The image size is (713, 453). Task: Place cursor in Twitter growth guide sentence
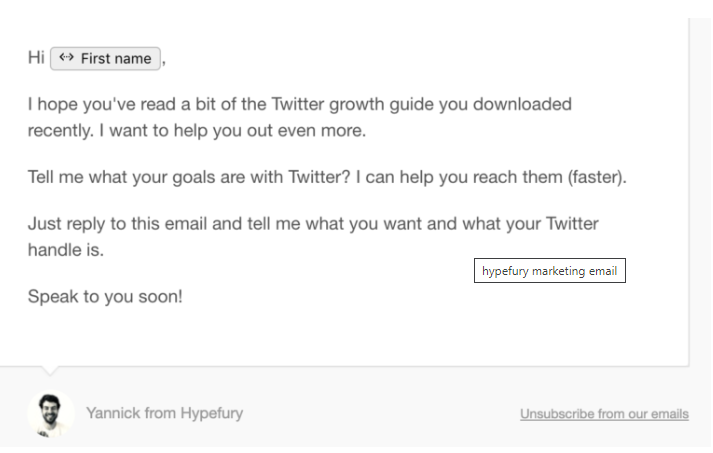(x=300, y=104)
